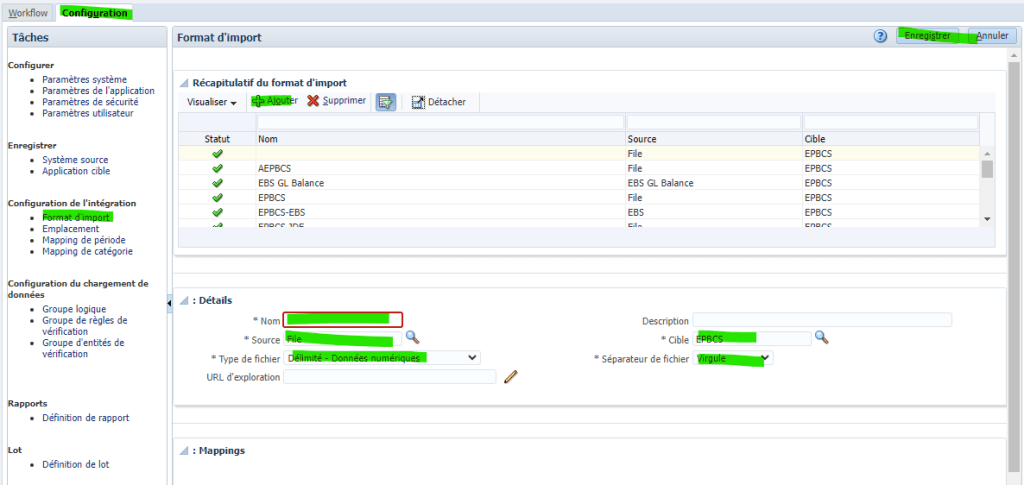Viewport: 1036px width, 504px height.
Task: Sort by the Cible column header
Action: pos(890,139)
